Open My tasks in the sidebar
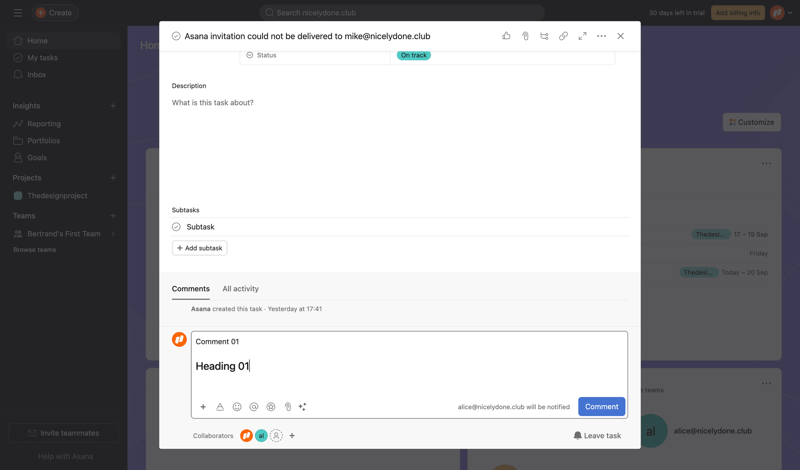The width and height of the screenshot is (800, 470). (63, 58)
